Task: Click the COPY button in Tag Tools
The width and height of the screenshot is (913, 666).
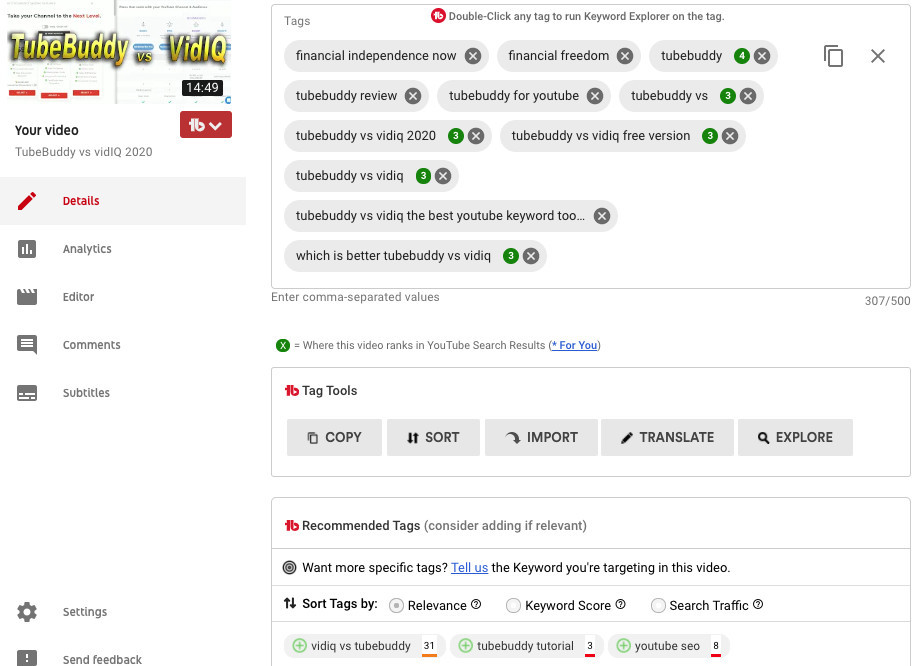Action: pyautogui.click(x=334, y=437)
